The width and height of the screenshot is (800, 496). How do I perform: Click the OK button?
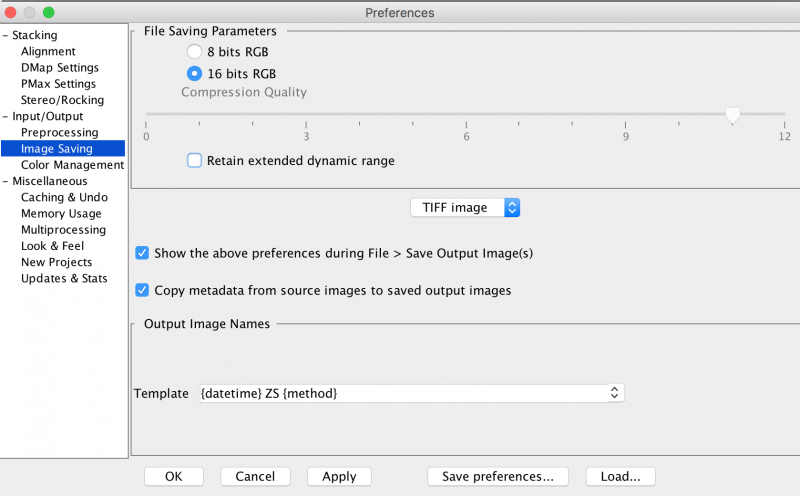click(174, 477)
